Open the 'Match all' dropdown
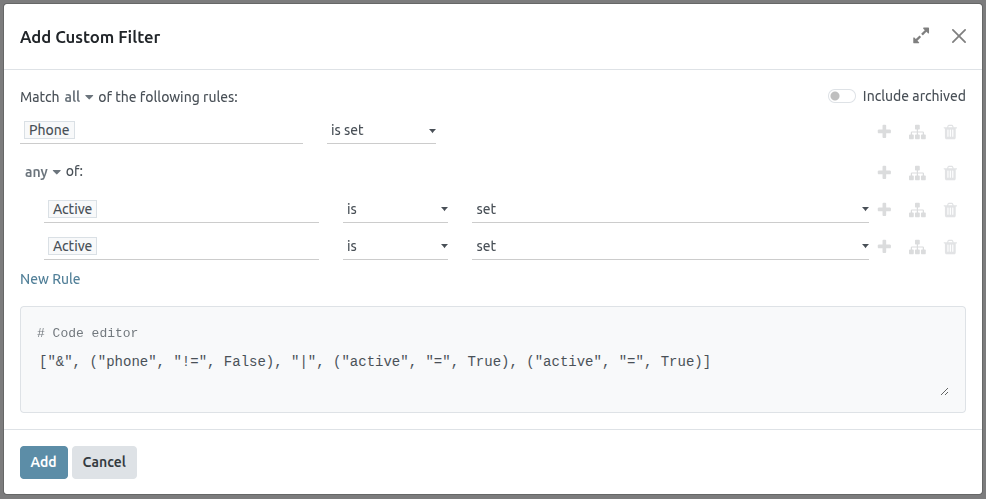The height and width of the screenshot is (499, 986). 78,97
